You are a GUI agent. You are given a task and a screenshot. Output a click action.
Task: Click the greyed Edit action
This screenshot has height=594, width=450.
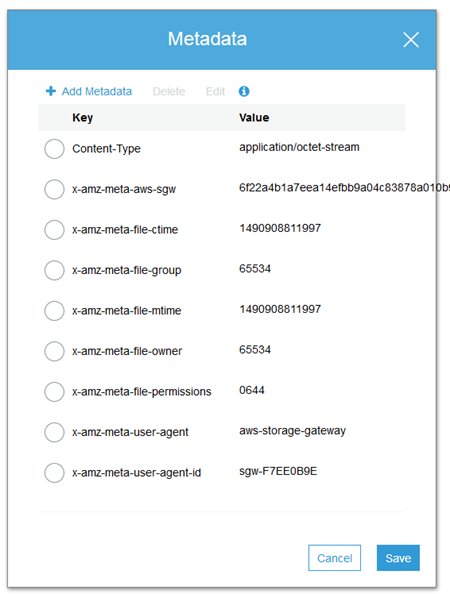point(216,91)
